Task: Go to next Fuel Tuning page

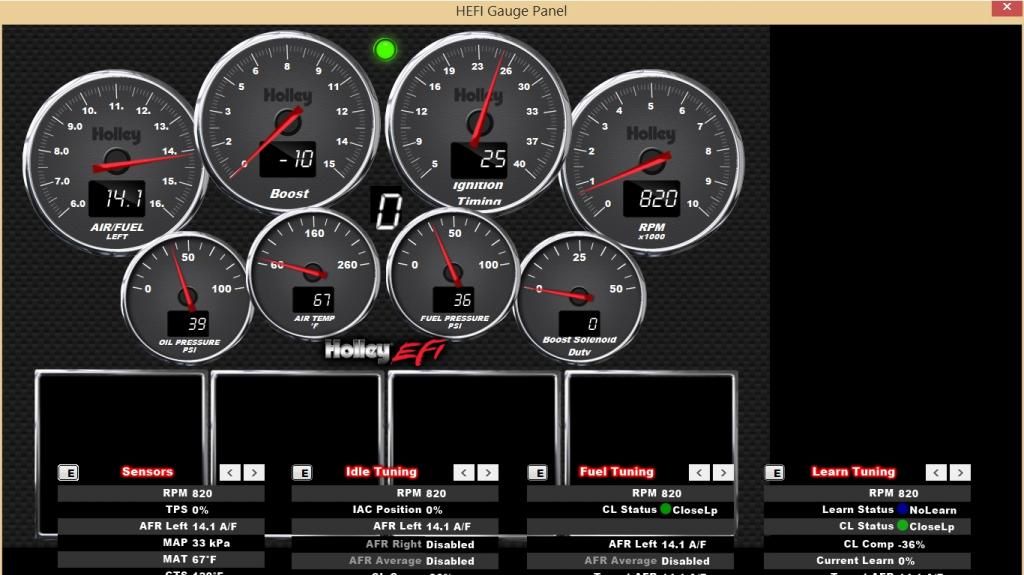Action: tap(724, 472)
